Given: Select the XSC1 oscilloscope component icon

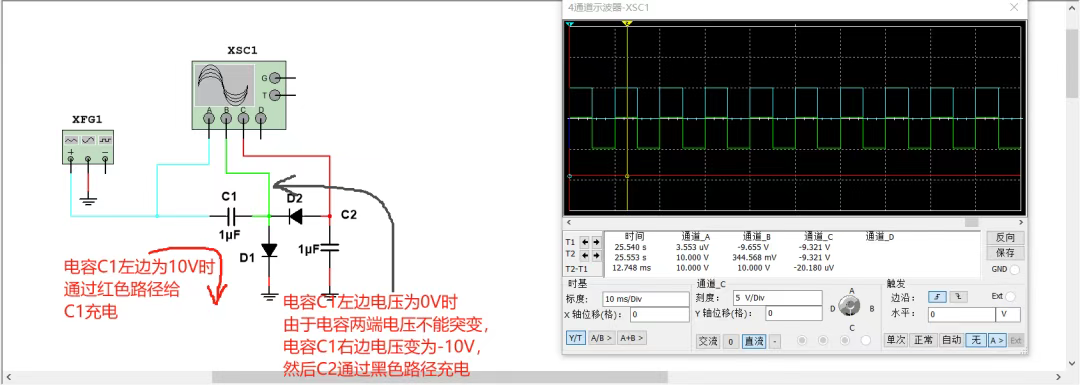Looking at the screenshot, I should coord(239,94).
